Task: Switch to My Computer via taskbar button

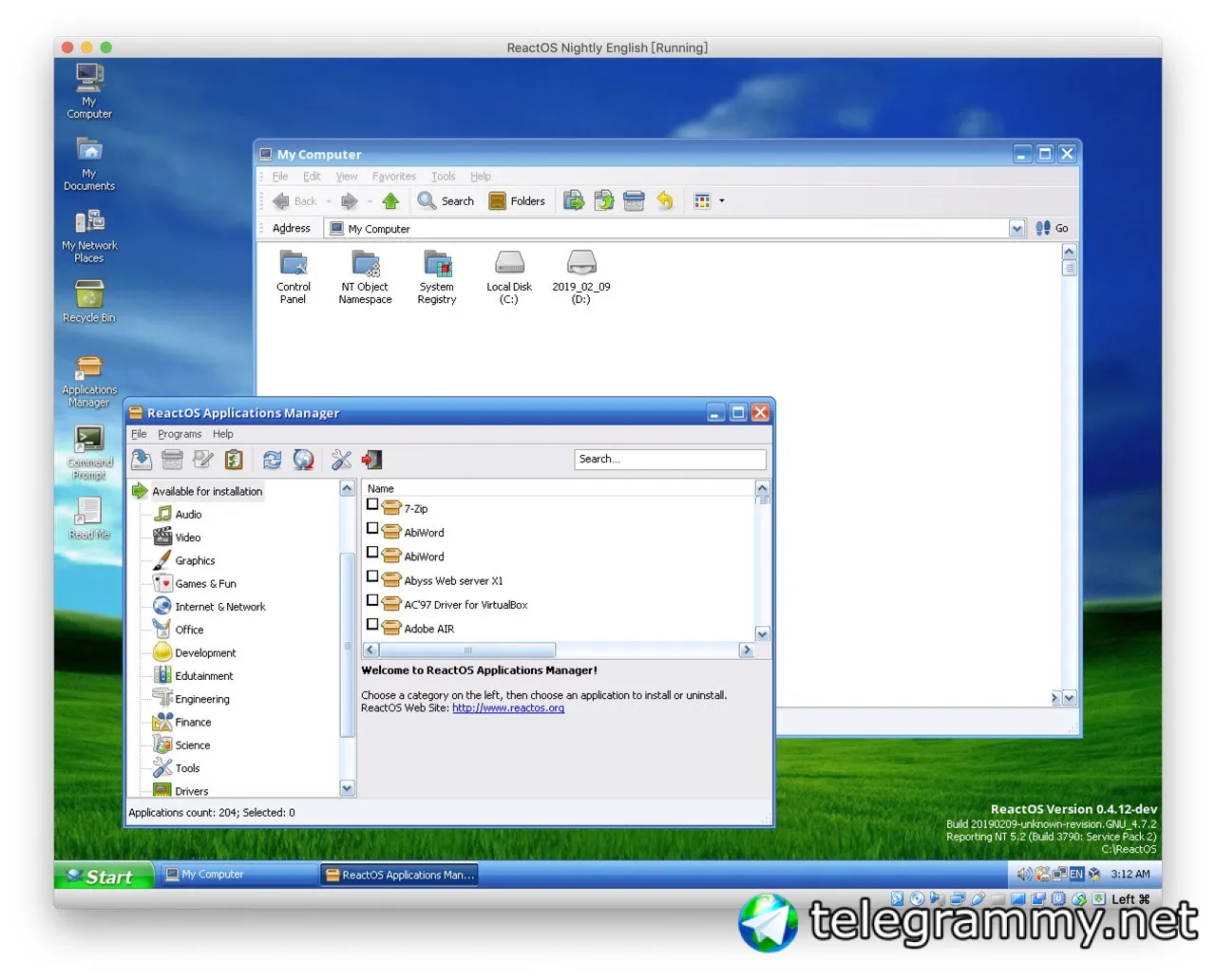Action: (x=237, y=875)
